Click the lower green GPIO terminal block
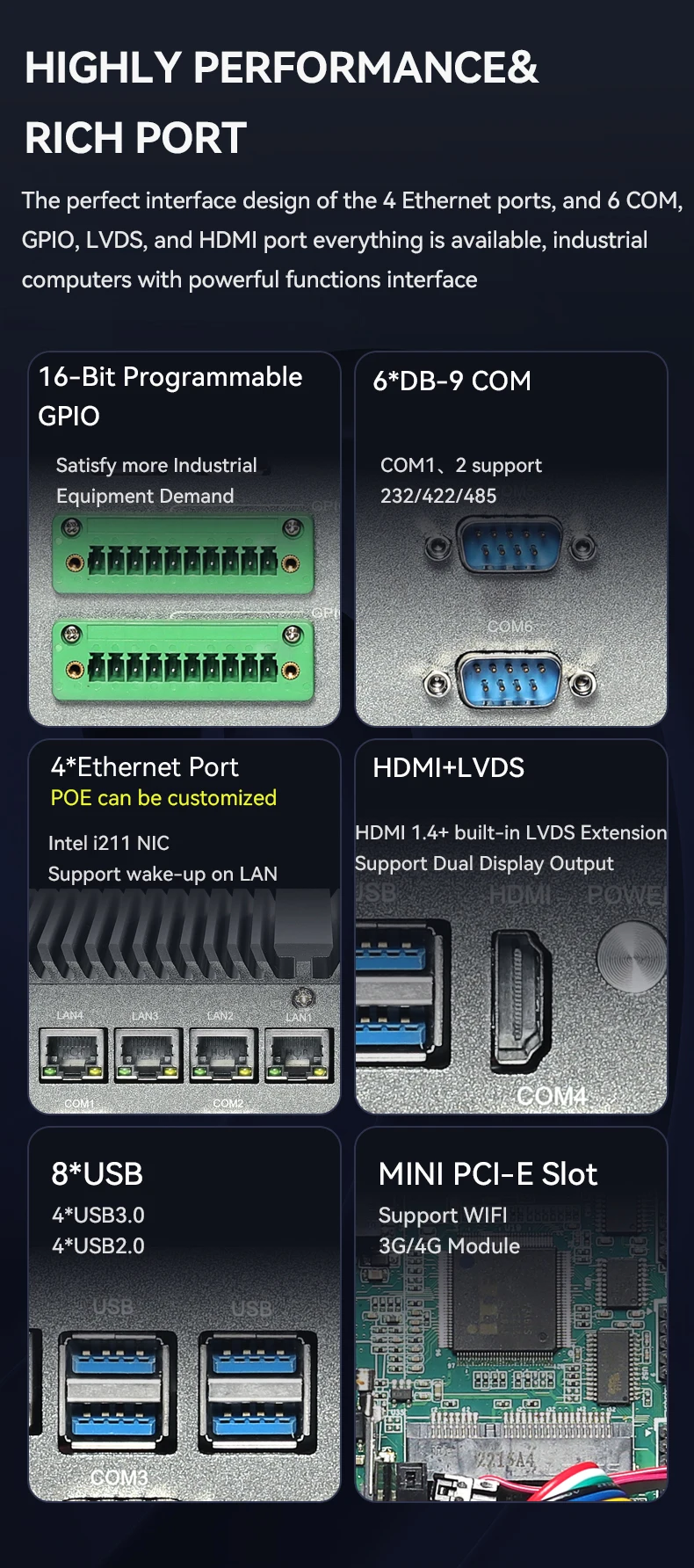 183,662
